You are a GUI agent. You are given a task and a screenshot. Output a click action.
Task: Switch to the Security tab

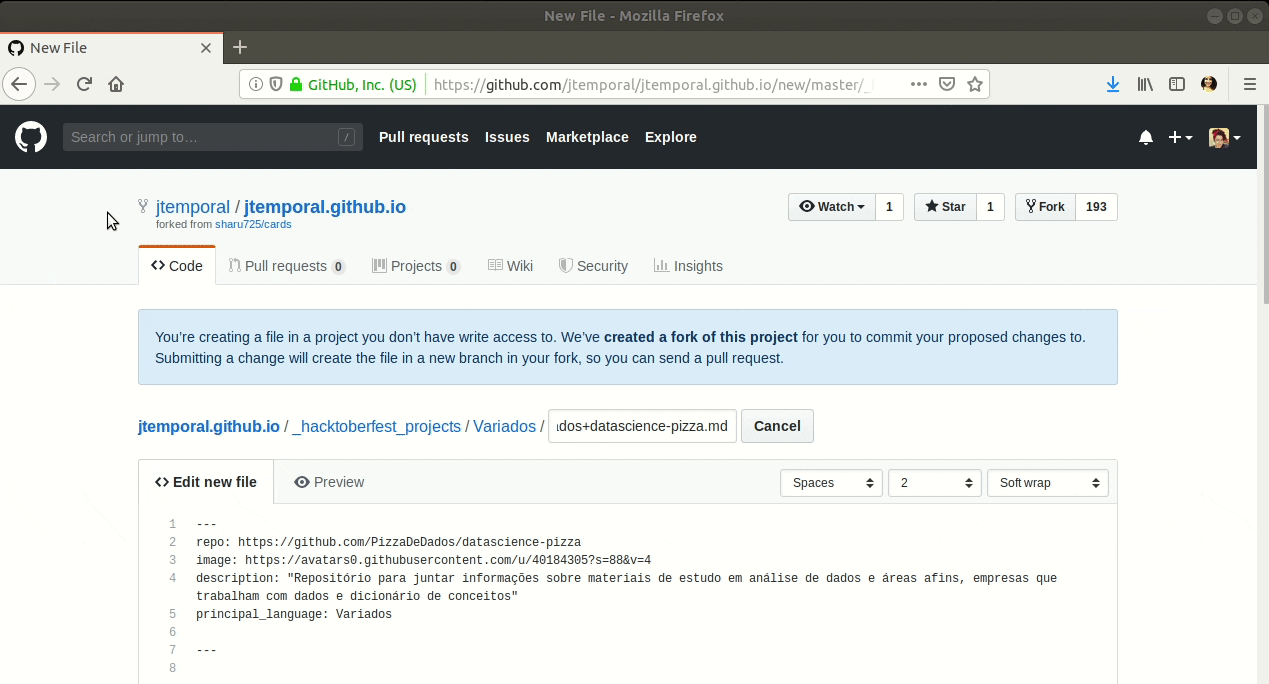pos(593,266)
